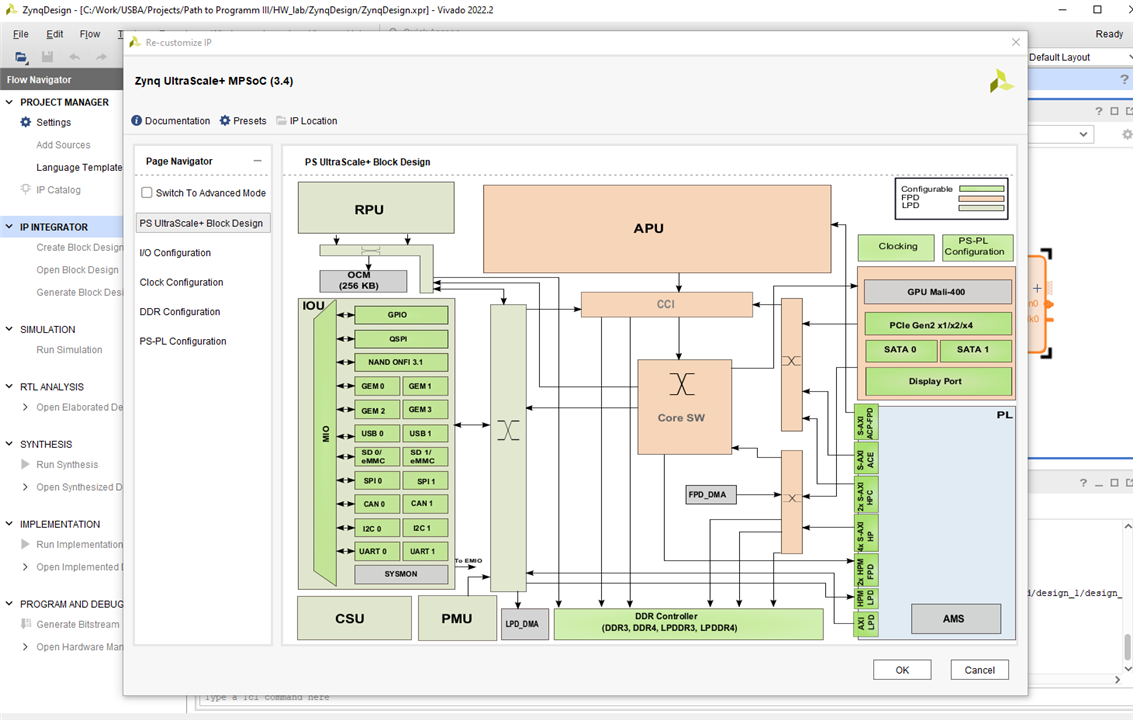
Task: Open Presets via the gear icon
Action: tap(225, 121)
